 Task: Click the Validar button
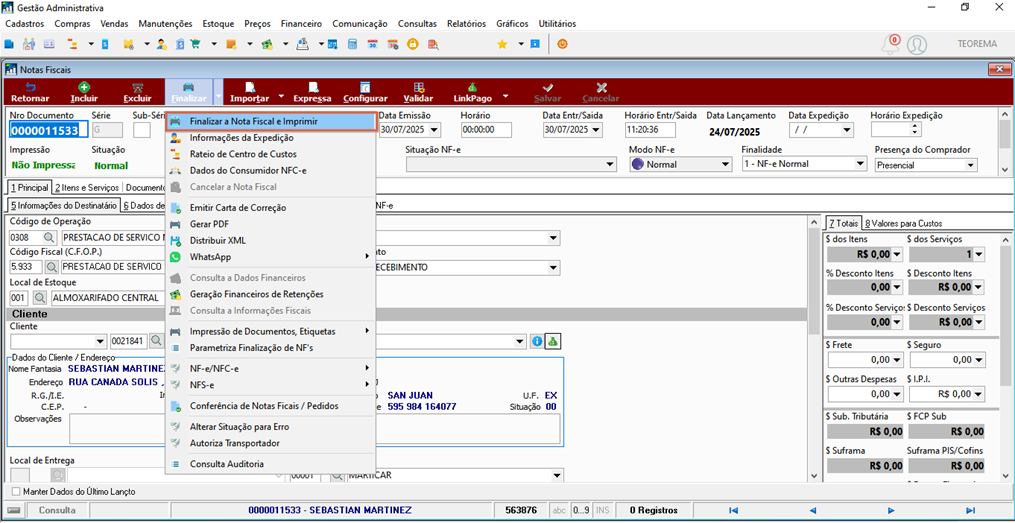tap(418, 93)
